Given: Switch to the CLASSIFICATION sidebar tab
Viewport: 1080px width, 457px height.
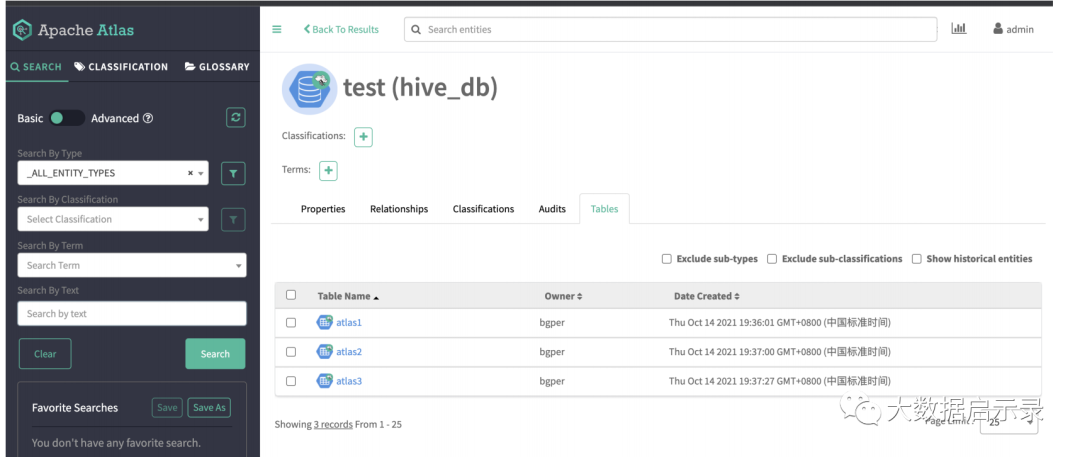Looking at the screenshot, I should (x=121, y=67).
